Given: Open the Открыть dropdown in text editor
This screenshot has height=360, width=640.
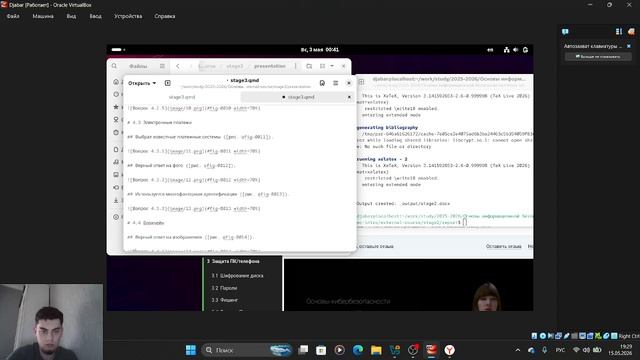Looking at the screenshot, I should [142, 83].
